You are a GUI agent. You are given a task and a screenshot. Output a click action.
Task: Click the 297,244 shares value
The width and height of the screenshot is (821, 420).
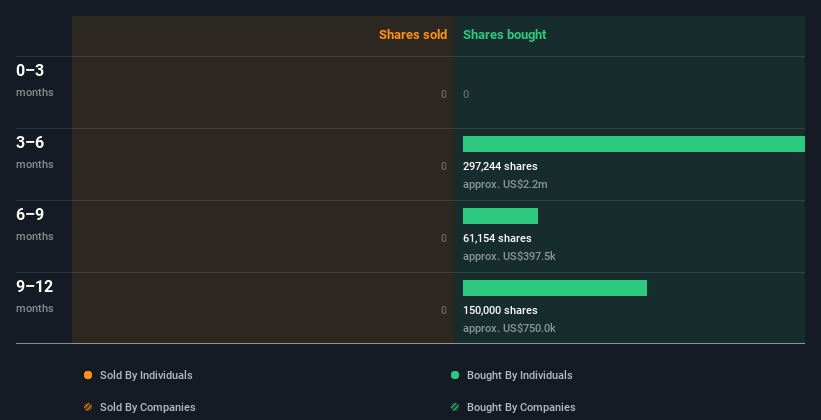pos(500,166)
